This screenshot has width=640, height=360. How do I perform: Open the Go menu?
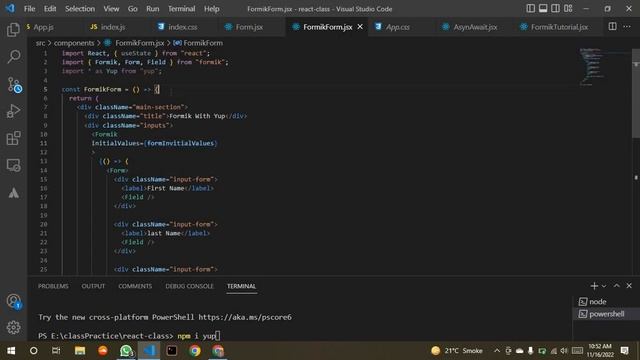[x=133, y=9]
